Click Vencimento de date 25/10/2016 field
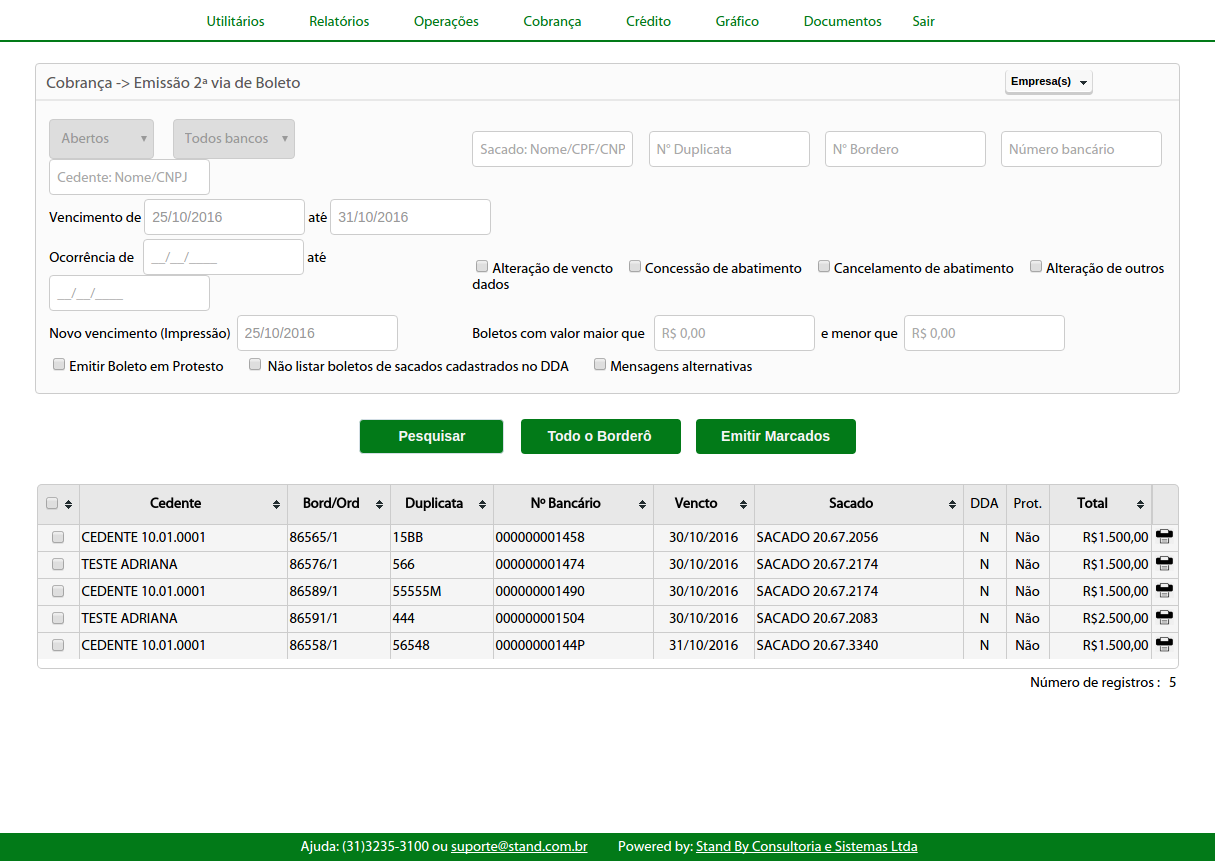Screen dimensions: 1215x861 point(224,217)
